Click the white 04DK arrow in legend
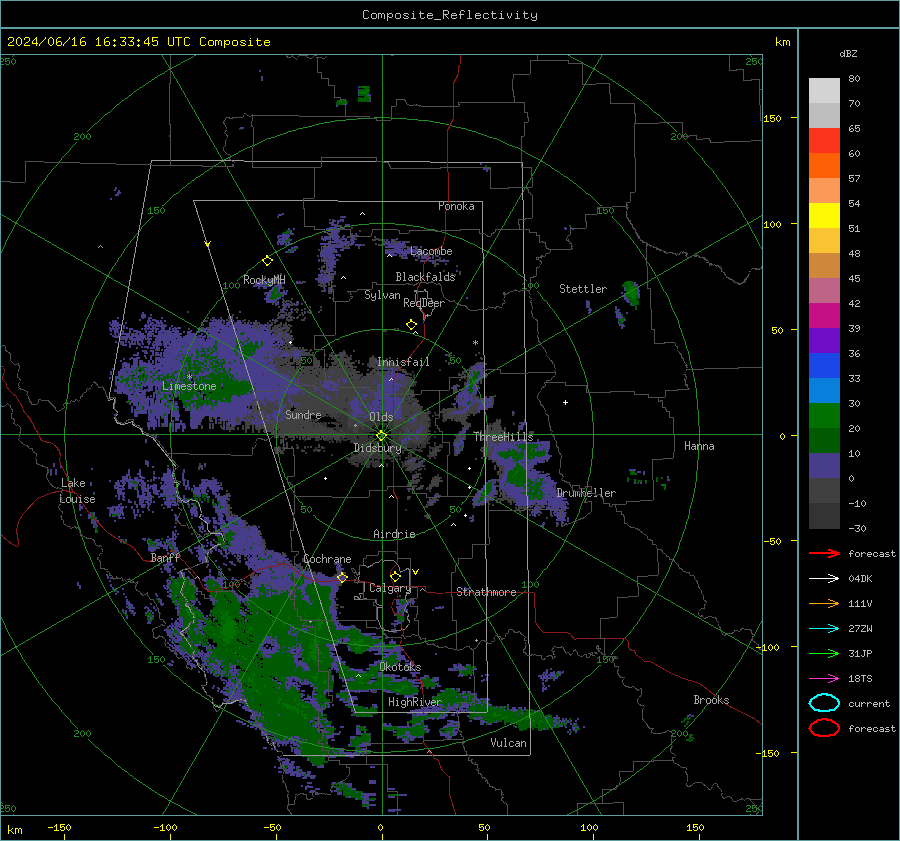900x841 pixels. coord(824,578)
